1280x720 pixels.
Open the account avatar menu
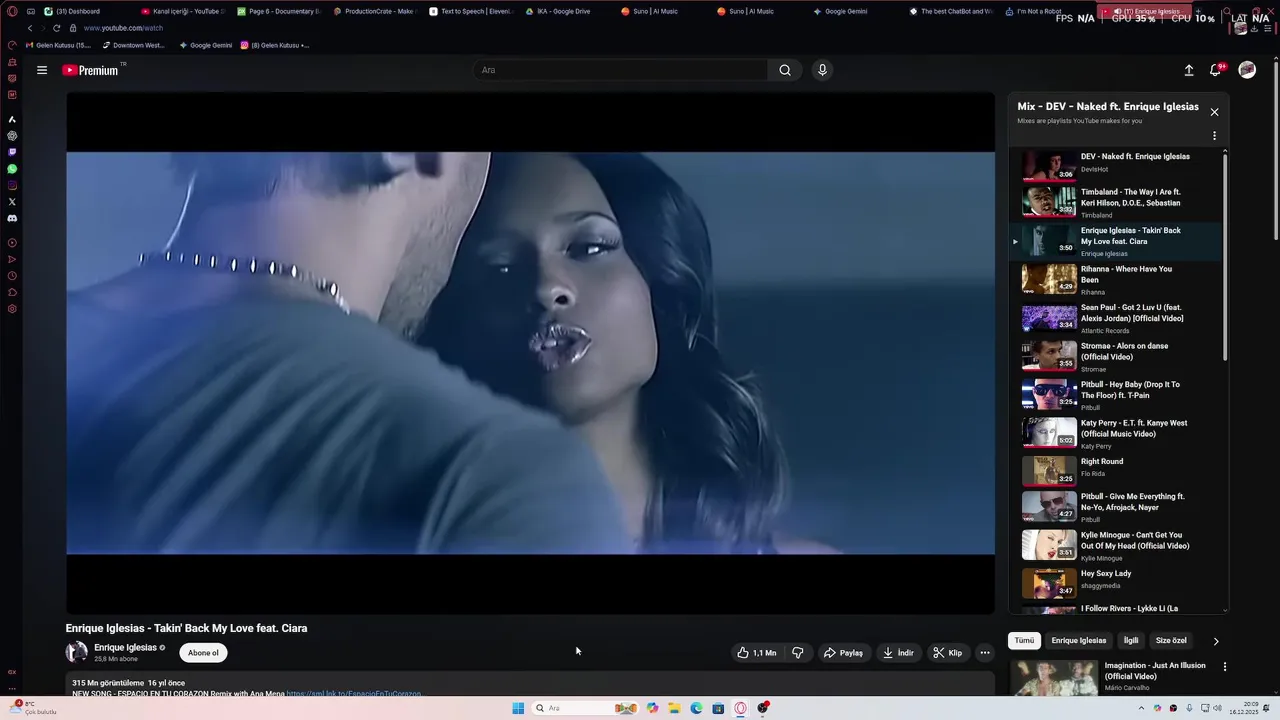[1247, 69]
